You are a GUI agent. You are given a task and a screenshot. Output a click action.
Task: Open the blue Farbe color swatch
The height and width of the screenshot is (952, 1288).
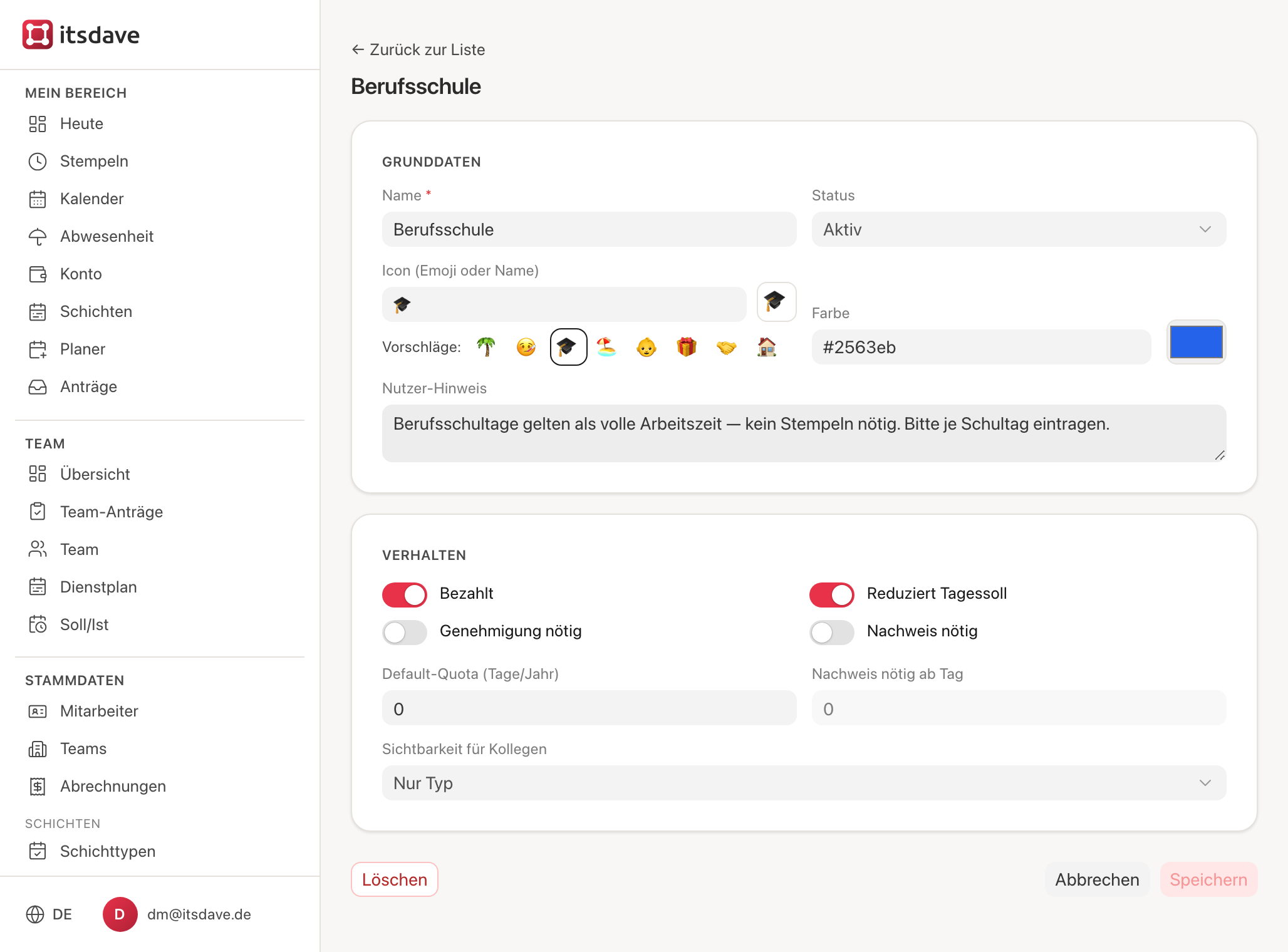click(1197, 343)
